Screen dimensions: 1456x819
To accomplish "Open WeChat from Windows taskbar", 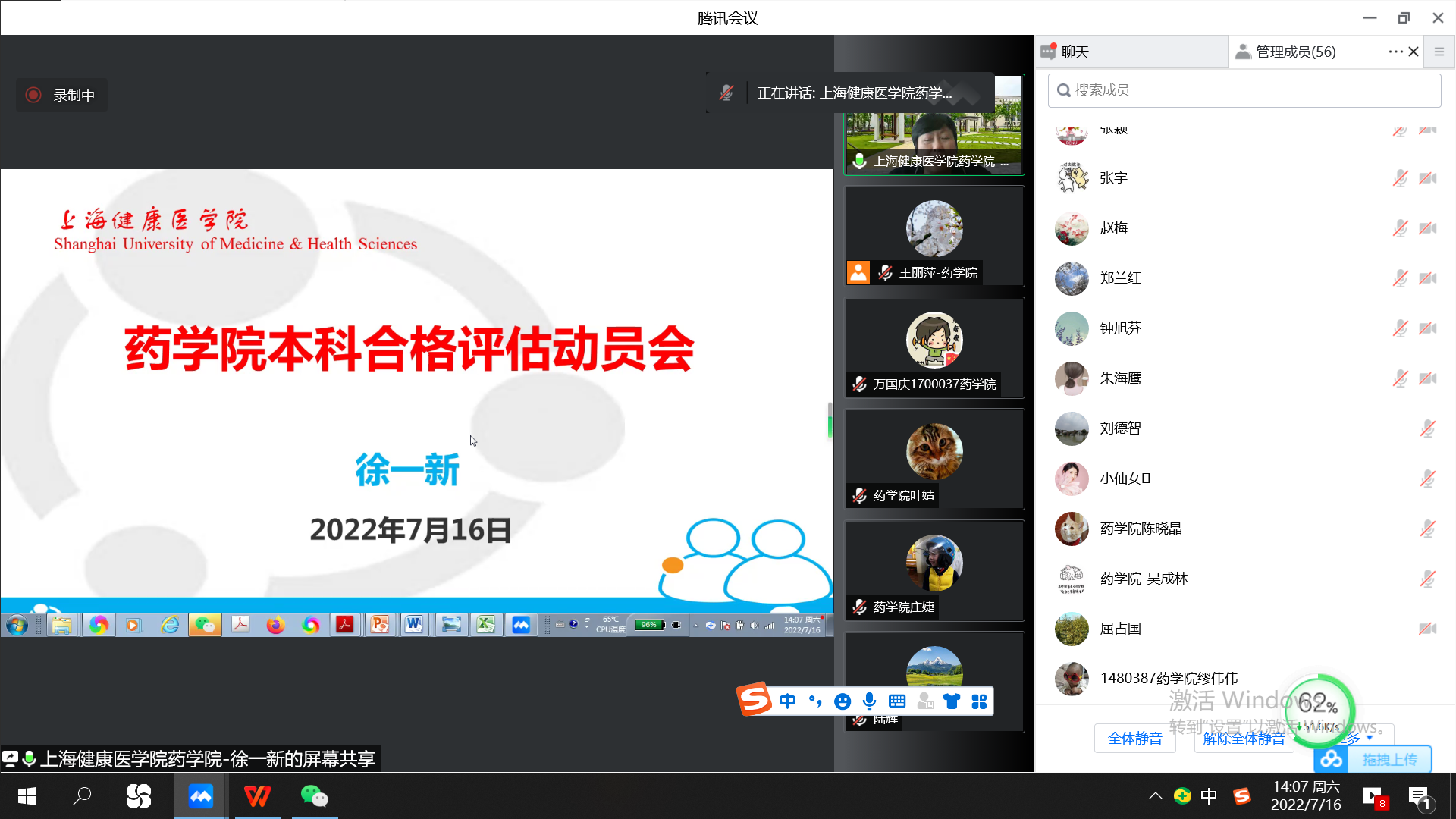I will point(314,796).
